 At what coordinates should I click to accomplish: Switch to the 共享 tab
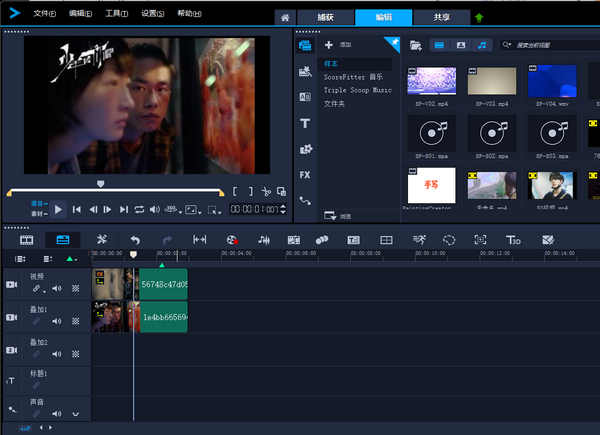pos(440,17)
